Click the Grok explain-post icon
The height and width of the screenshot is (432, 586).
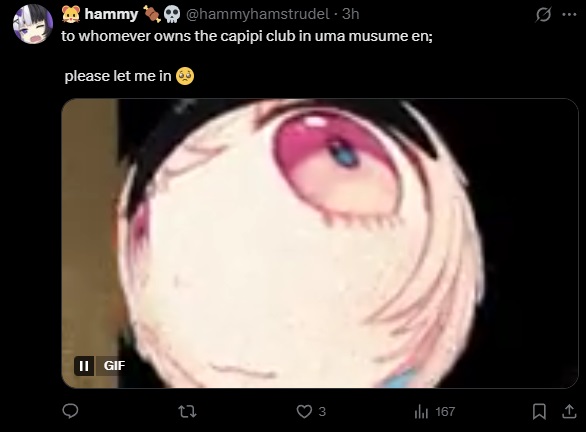point(543,15)
